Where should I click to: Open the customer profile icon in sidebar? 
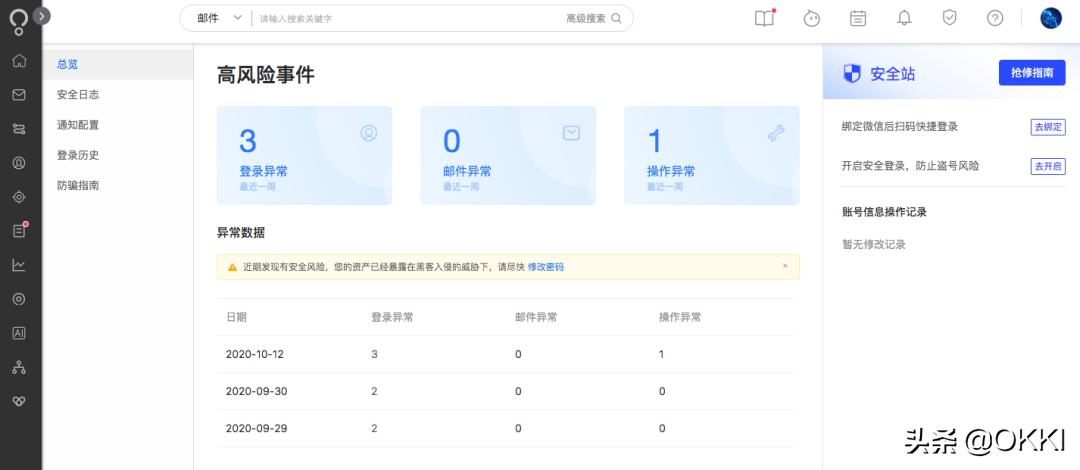pyautogui.click(x=19, y=163)
